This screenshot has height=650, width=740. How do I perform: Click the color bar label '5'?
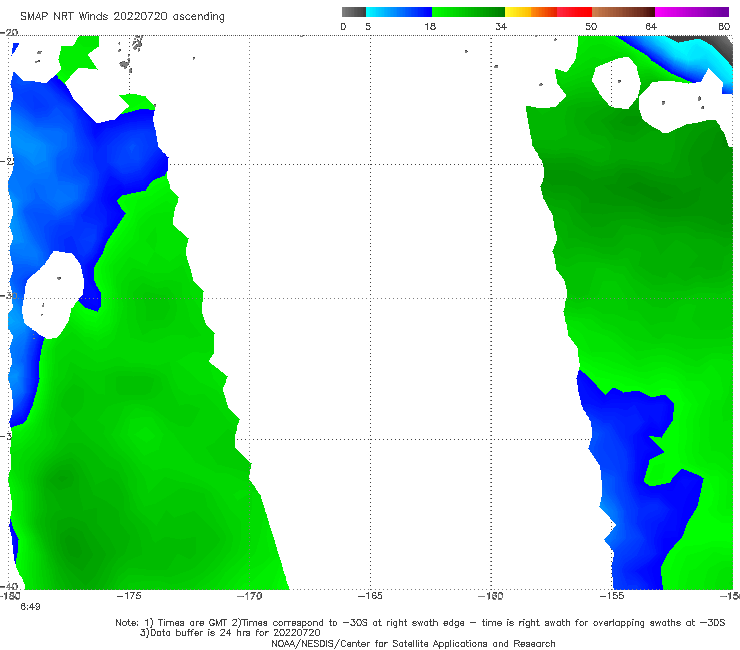[x=368, y=27]
